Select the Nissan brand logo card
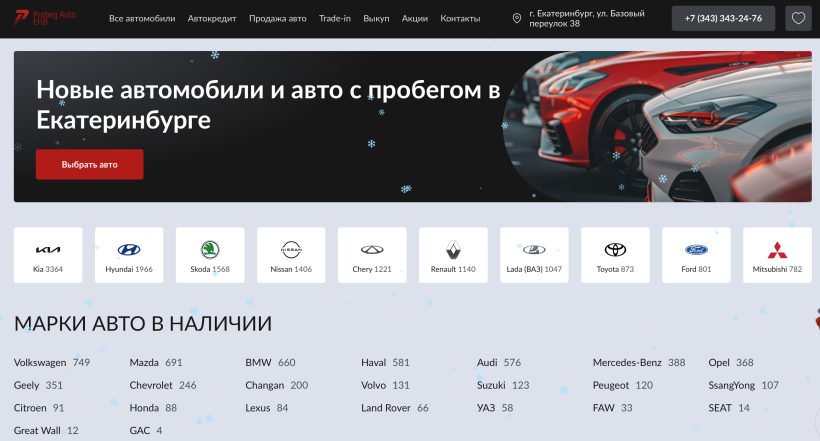820x441 pixels. point(291,255)
